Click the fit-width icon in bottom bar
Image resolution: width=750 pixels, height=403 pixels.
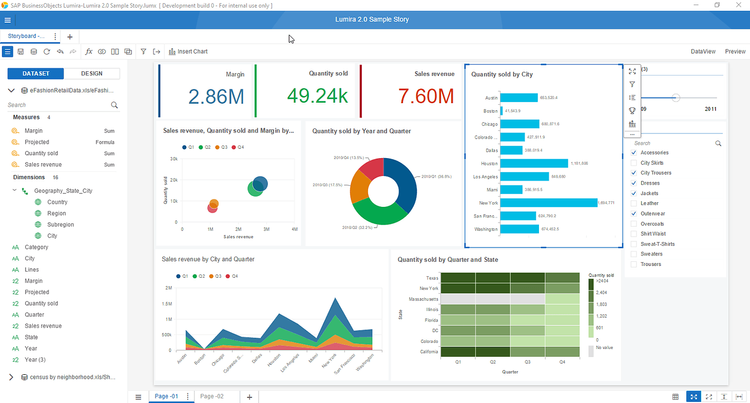(x=739, y=397)
